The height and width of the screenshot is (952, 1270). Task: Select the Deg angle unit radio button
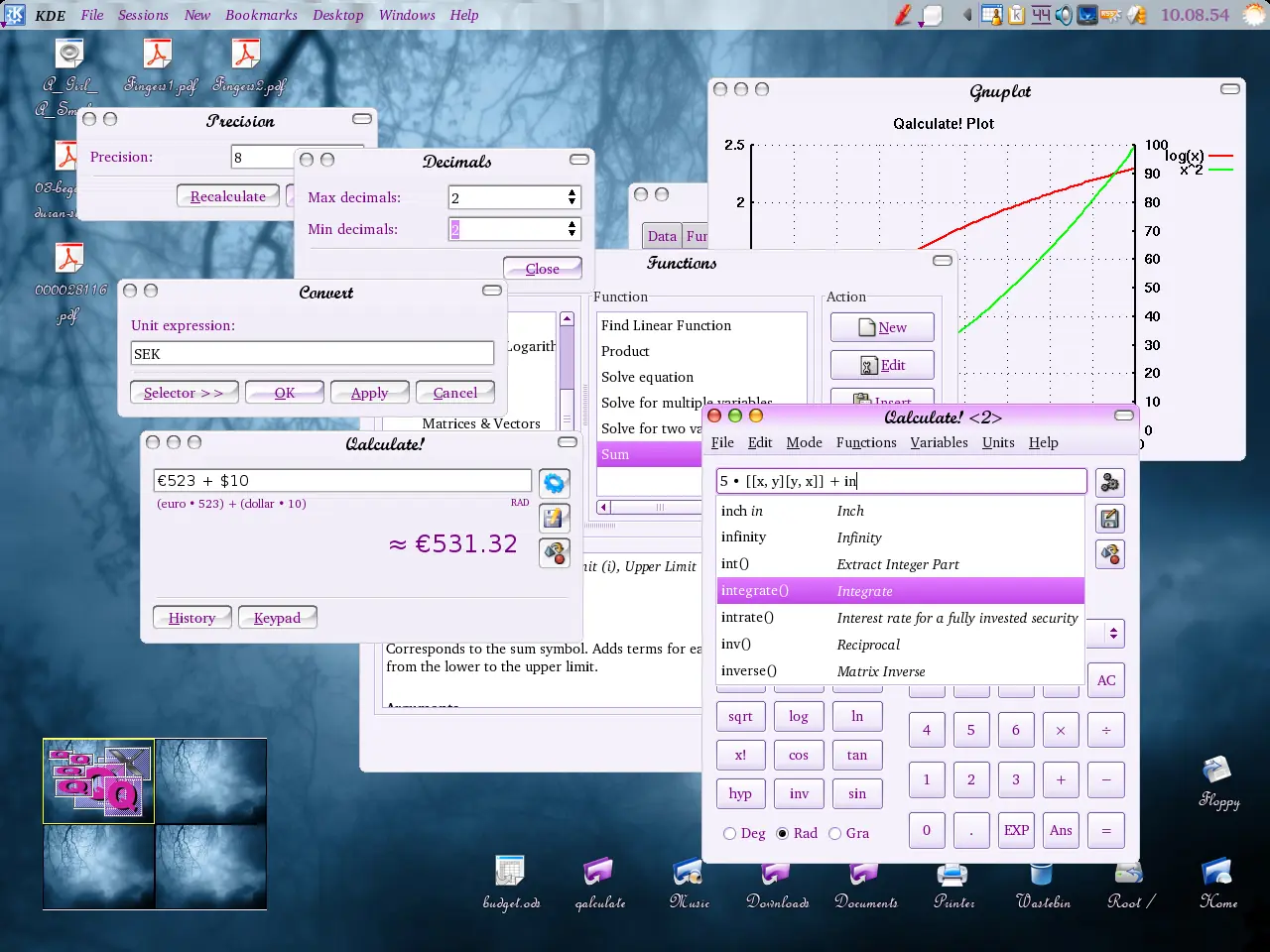tap(730, 834)
